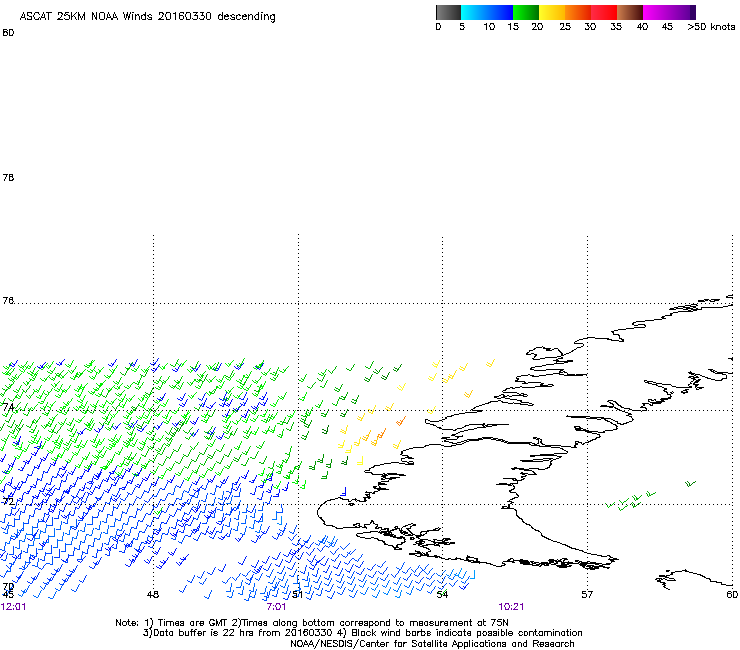Click the '10' label under the color bar
Screen dimensions: 740x650
pyautogui.click(x=489, y=27)
